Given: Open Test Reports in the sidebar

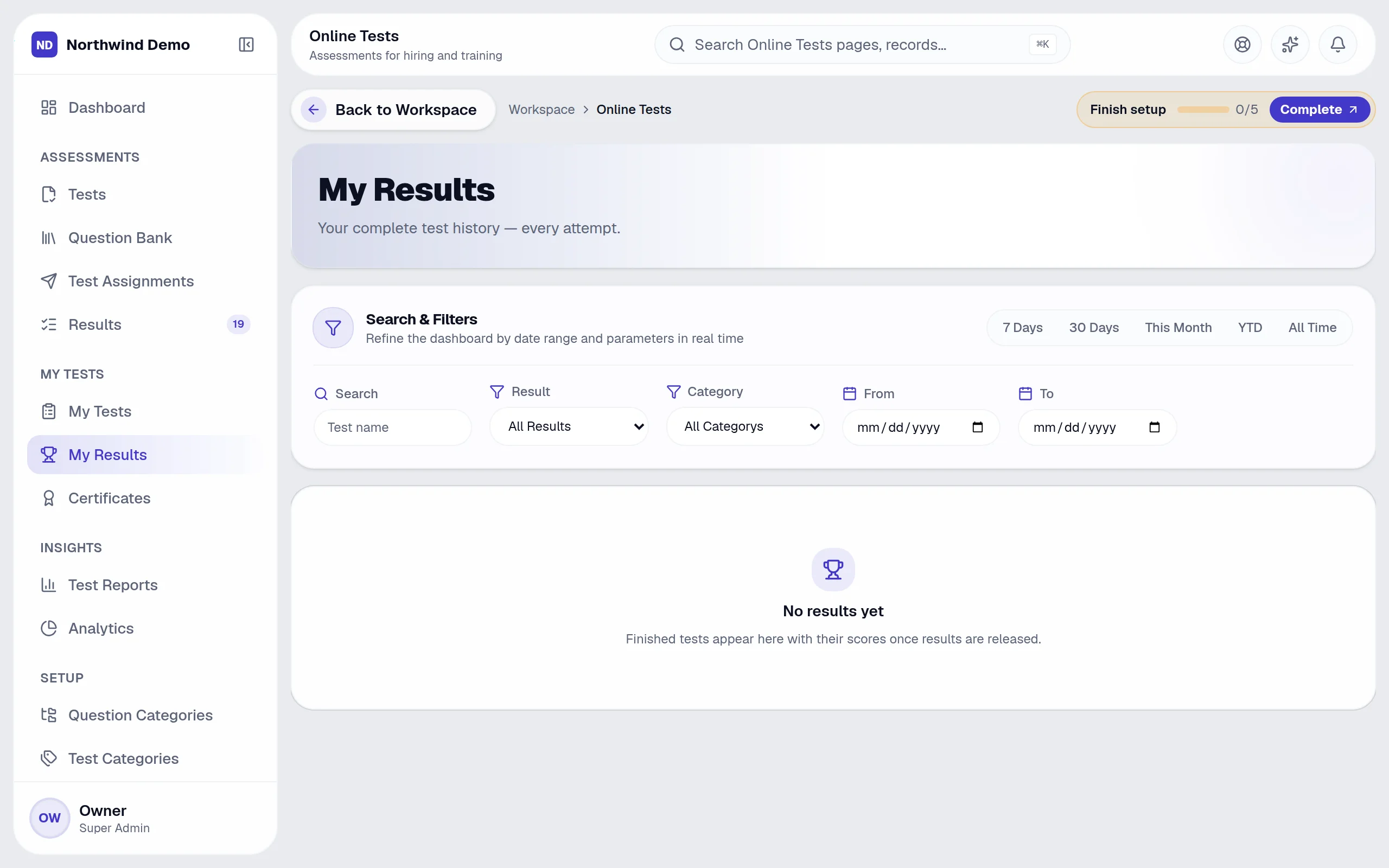Looking at the screenshot, I should (x=145, y=585).
